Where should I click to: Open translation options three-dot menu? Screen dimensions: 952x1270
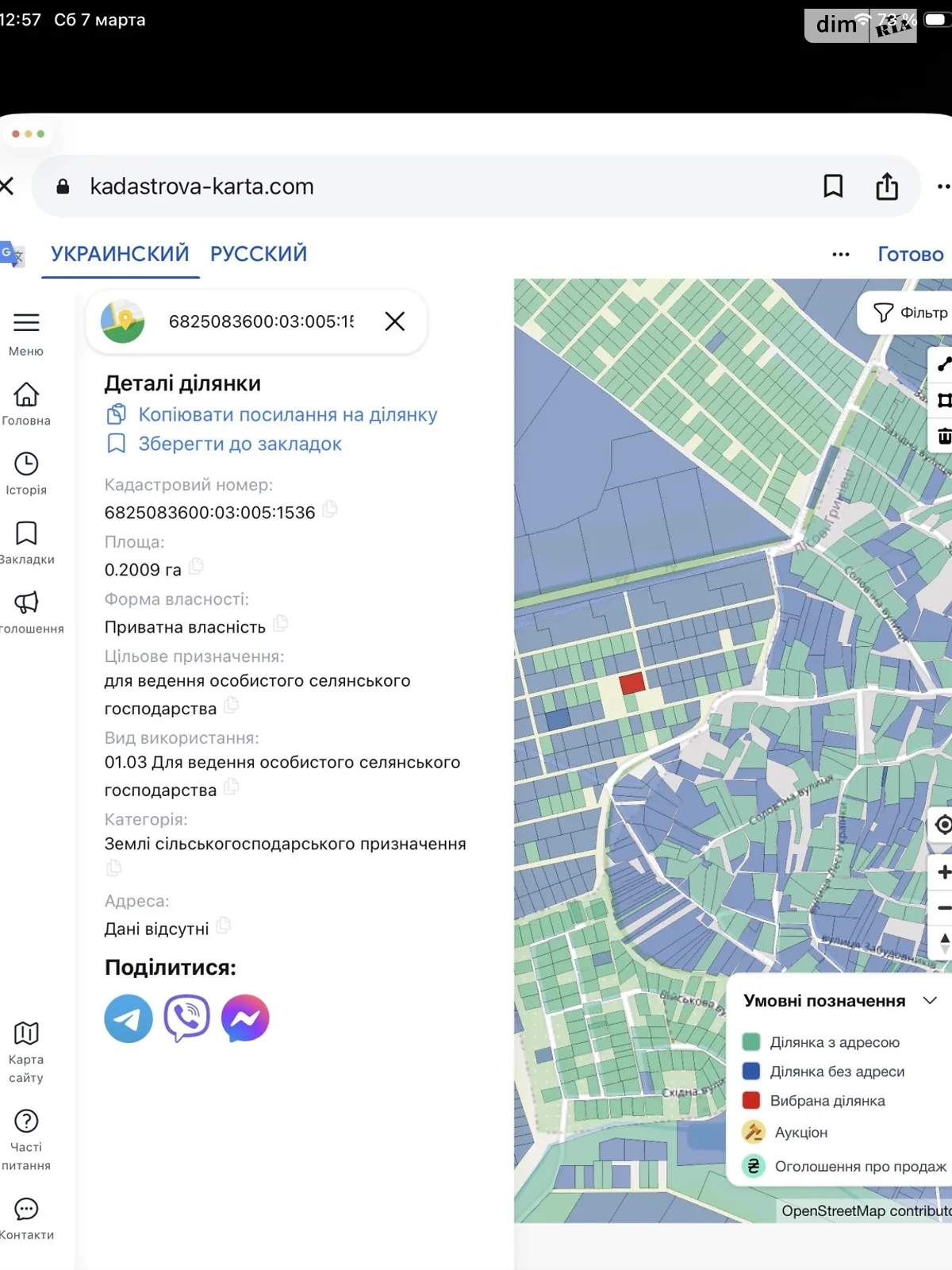841,255
